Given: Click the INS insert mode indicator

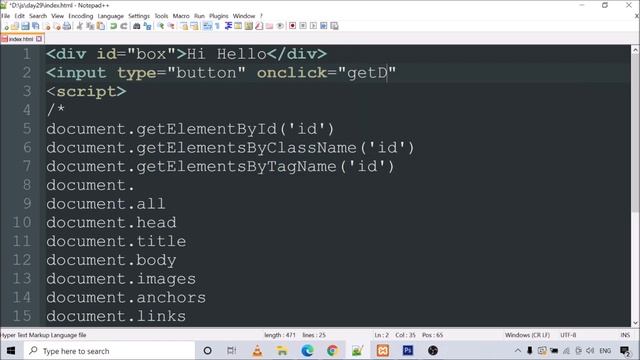Looking at the screenshot, I should pos(625,335).
